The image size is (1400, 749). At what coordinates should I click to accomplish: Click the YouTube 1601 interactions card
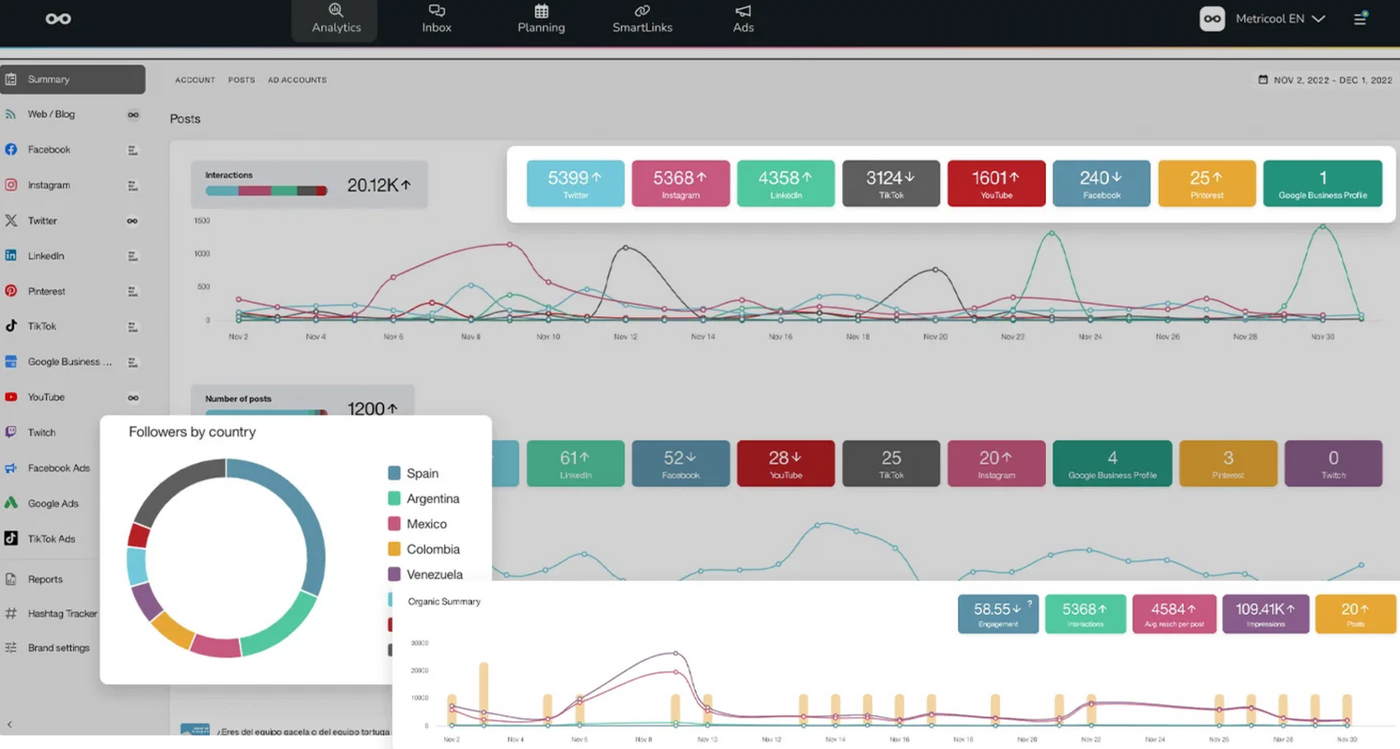[996, 183]
